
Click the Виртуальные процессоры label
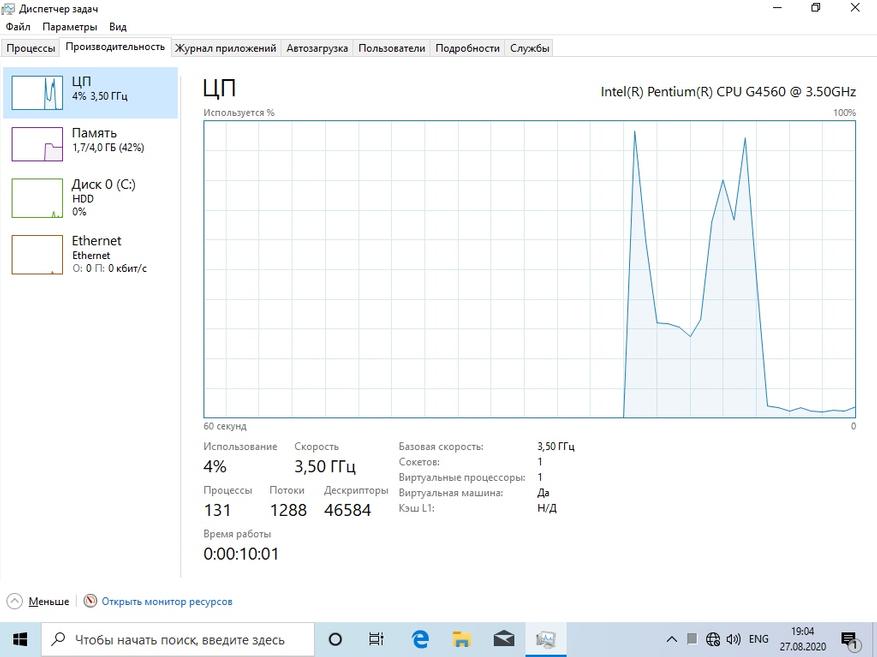[462, 478]
